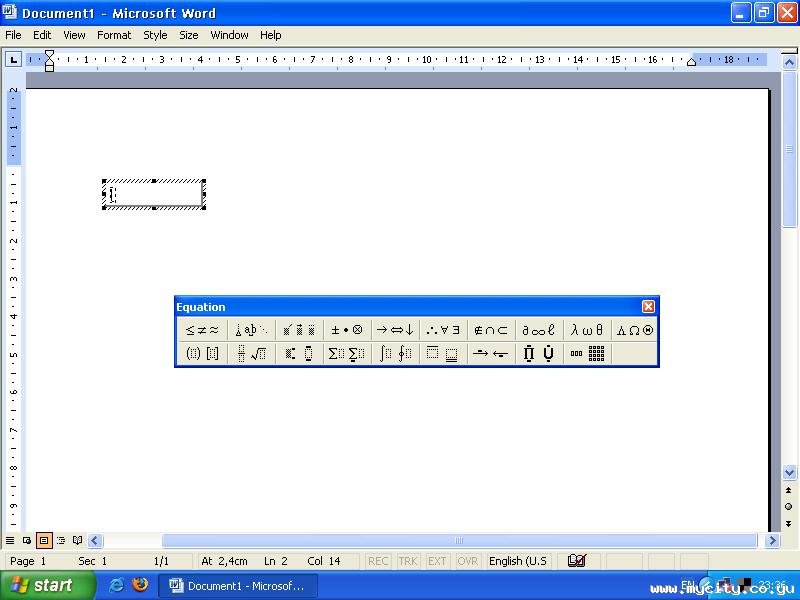Open the underbar and overbar templates palette
Screen dimensions: 800x600
(443, 353)
